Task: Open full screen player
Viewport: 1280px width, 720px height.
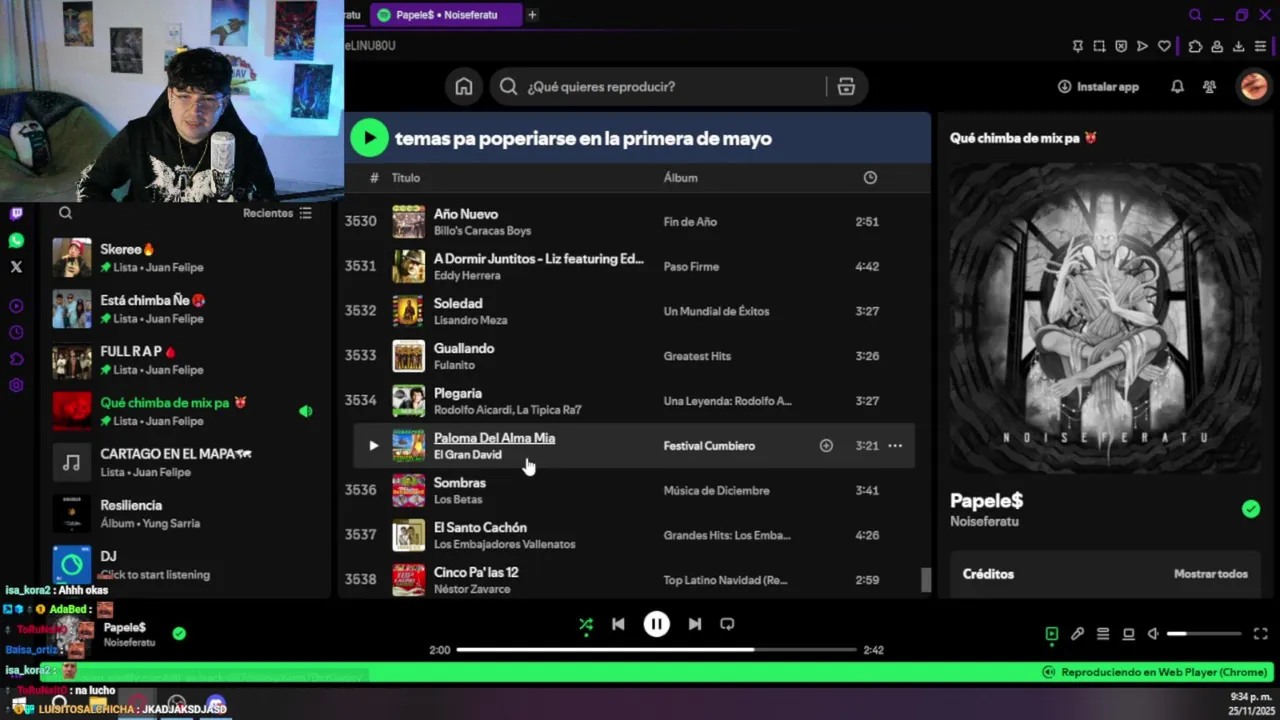Action: [x=1260, y=634]
